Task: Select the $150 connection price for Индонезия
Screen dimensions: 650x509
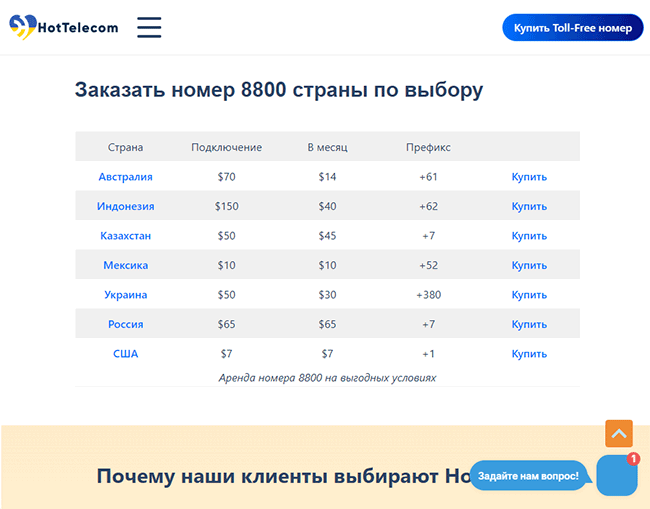Action: tap(226, 206)
